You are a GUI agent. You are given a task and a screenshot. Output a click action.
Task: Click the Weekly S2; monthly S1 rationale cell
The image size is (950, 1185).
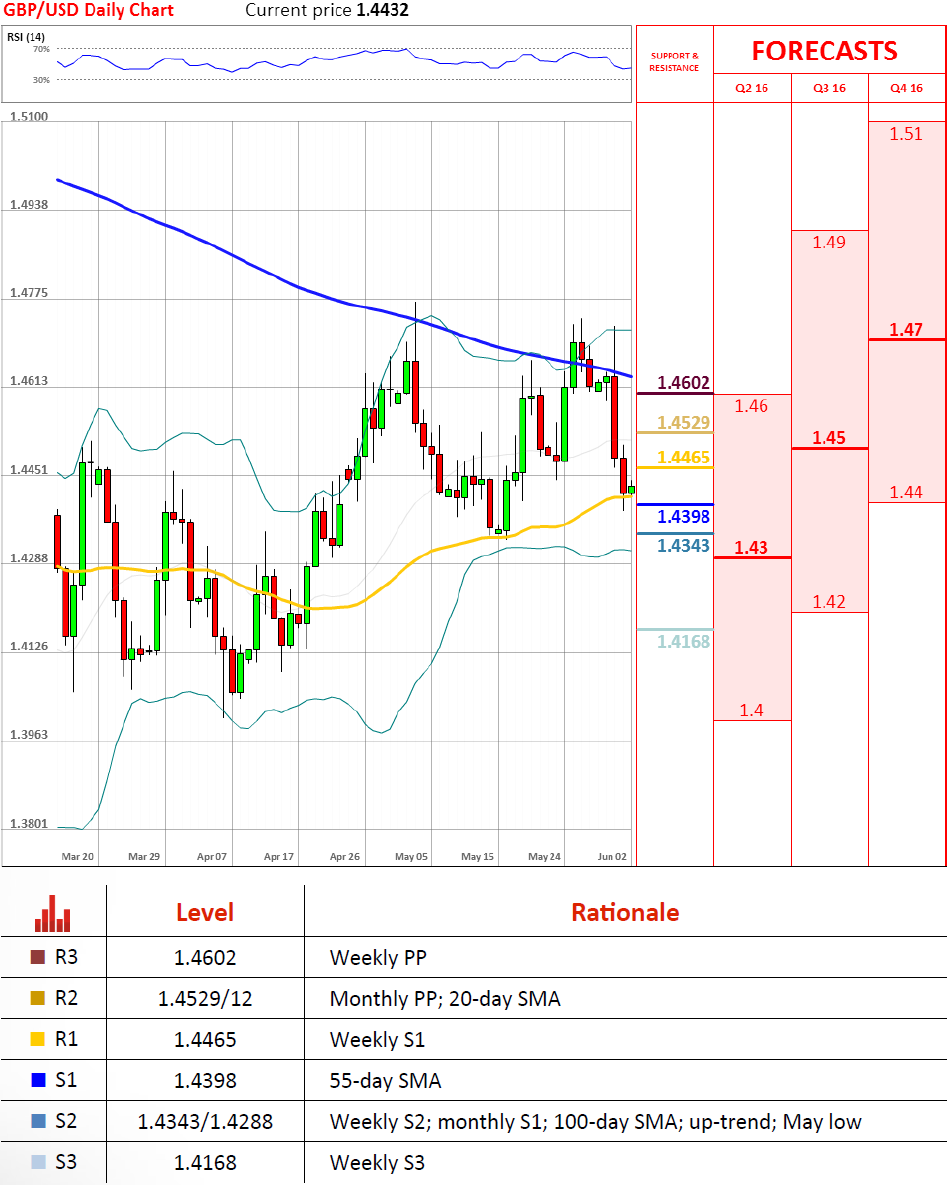tap(596, 1122)
